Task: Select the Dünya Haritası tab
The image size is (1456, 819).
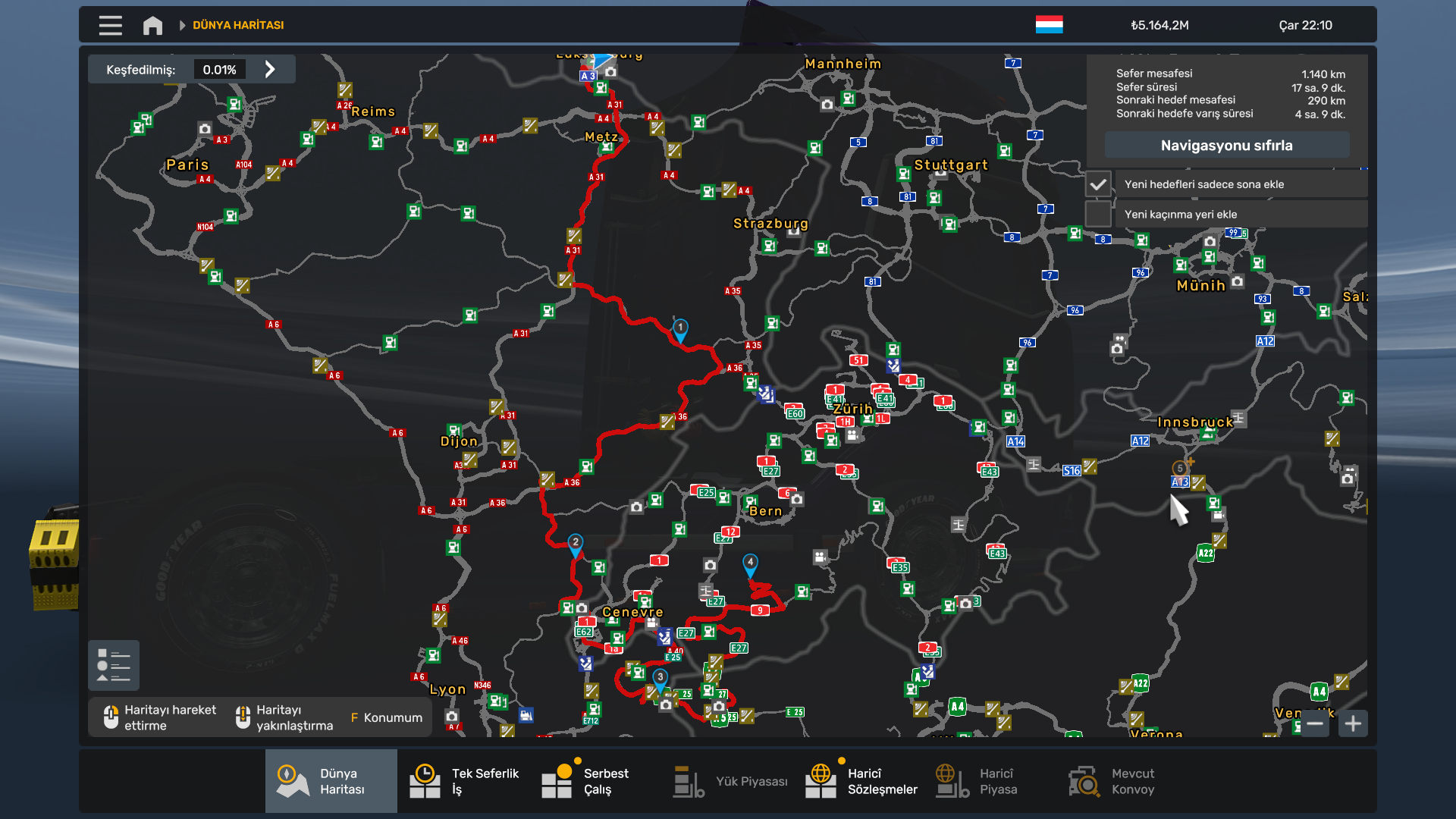Action: pyautogui.click(x=331, y=781)
